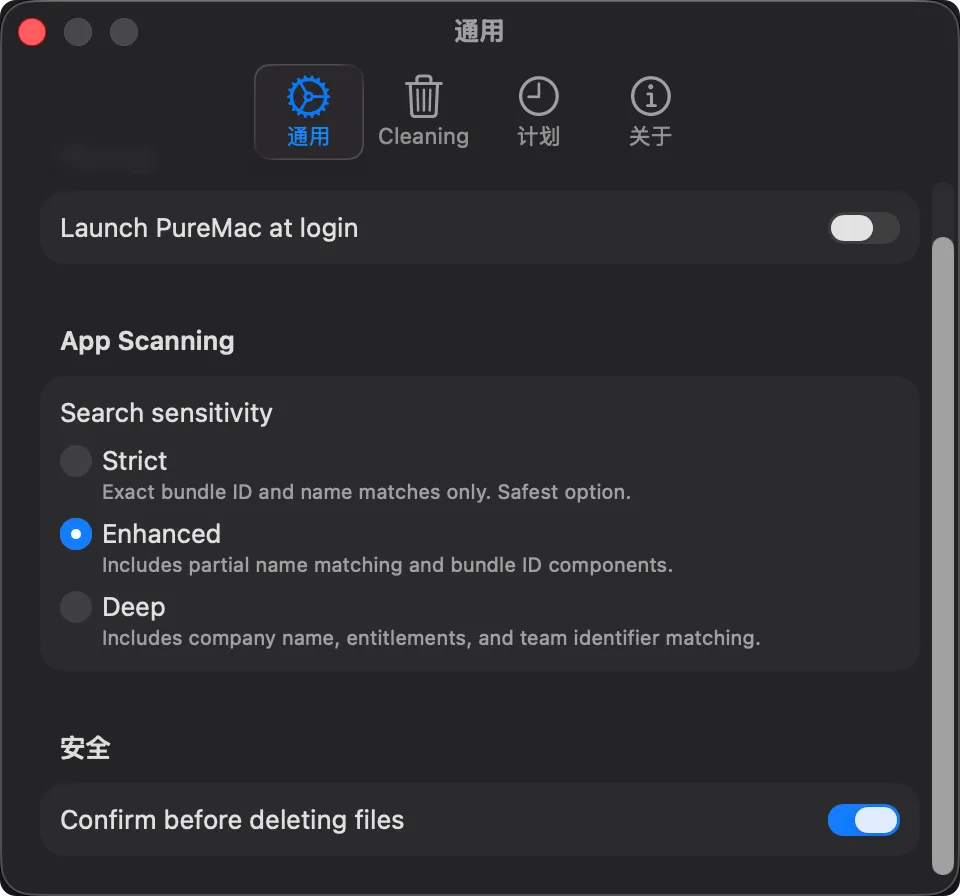This screenshot has width=960, height=896.
Task: Go to the 关于 tab label
Action: click(x=651, y=136)
